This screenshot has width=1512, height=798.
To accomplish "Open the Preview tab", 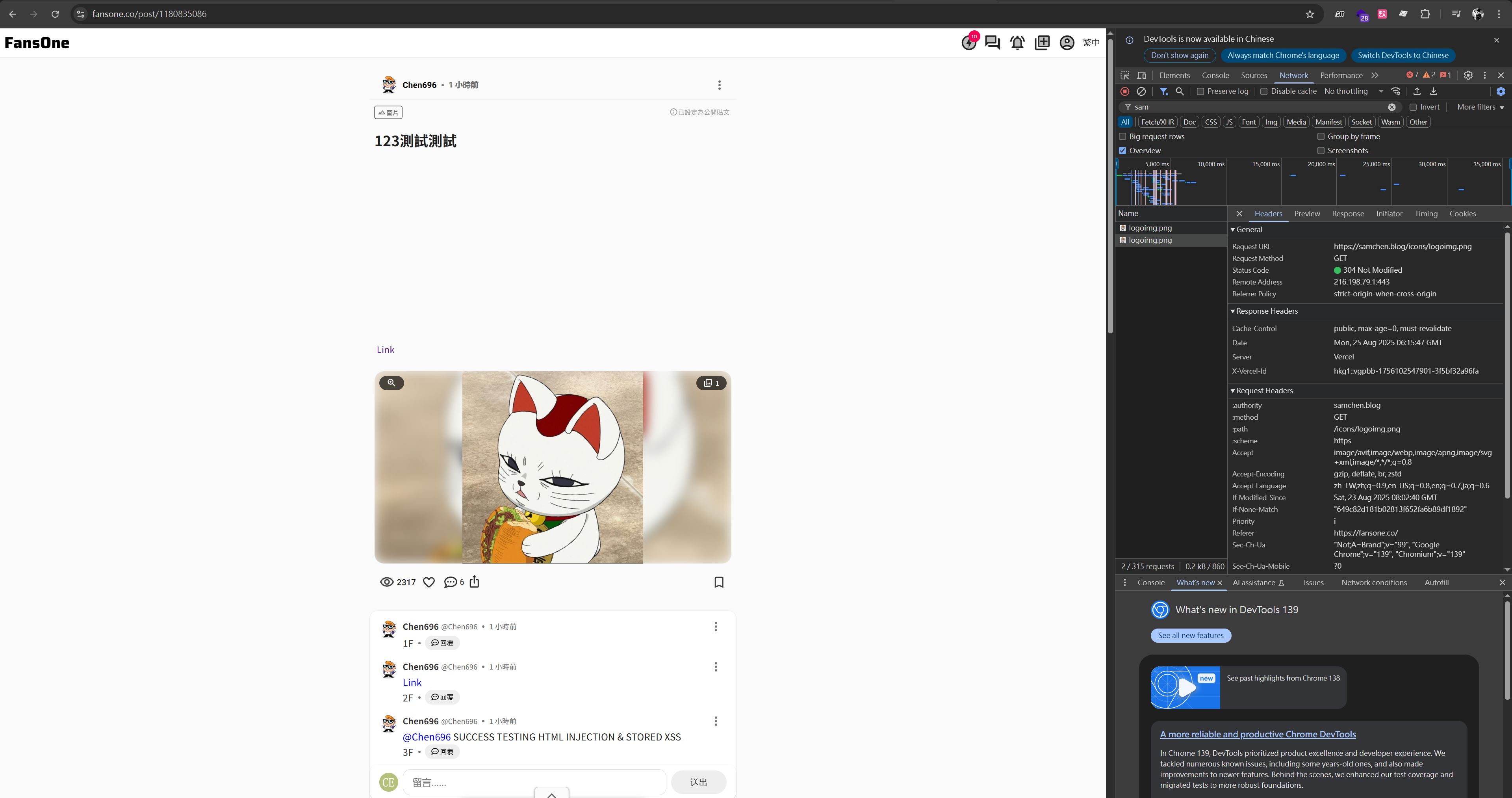I will click(1306, 214).
